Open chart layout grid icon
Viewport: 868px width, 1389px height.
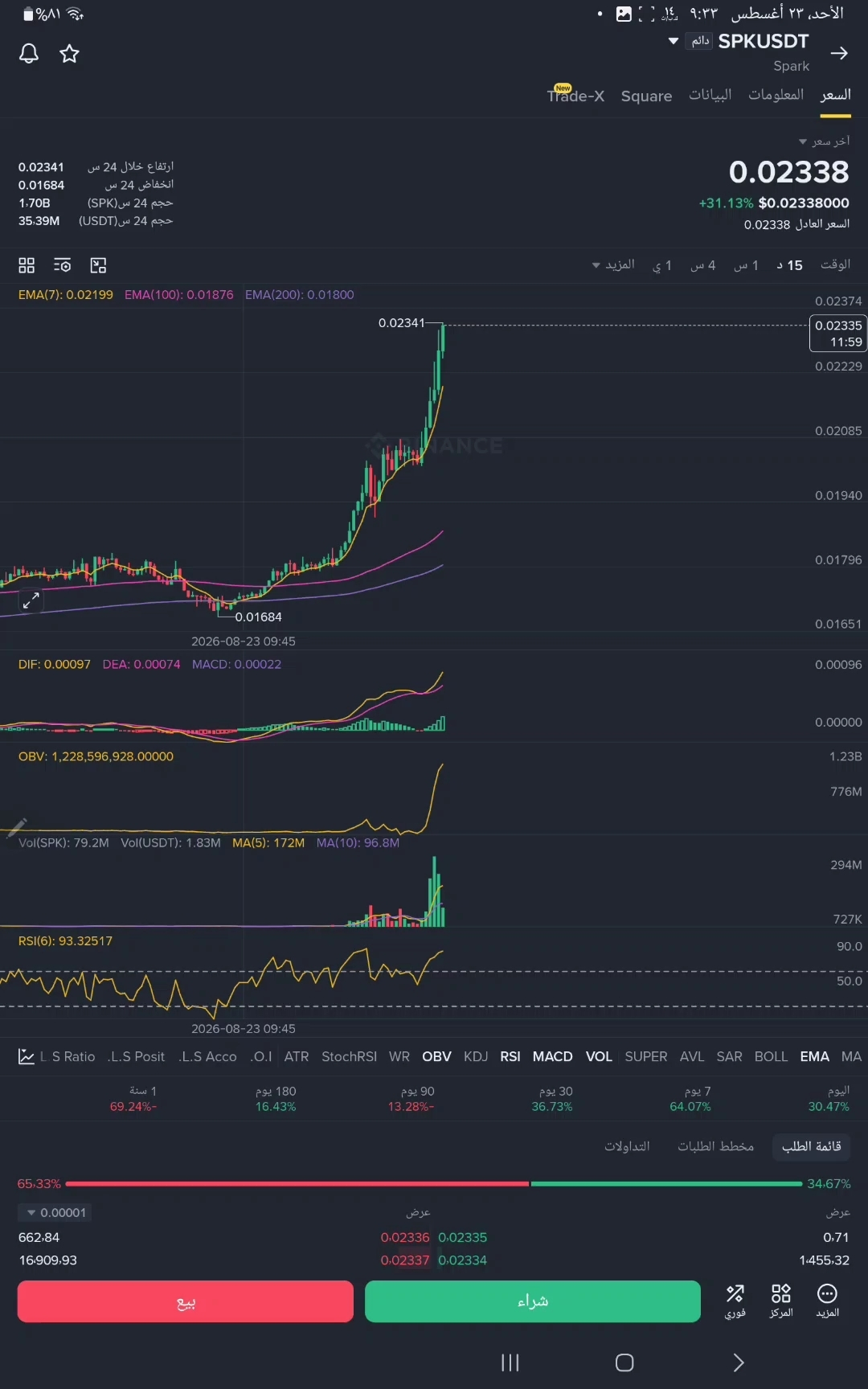click(27, 265)
